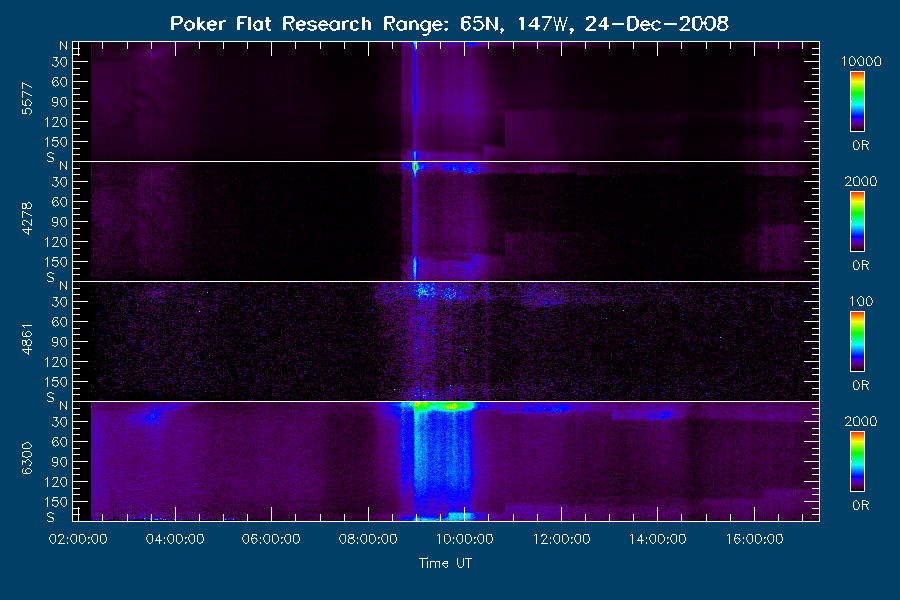Screen dimensions: 900x600
Task: Click the 120 tick label of the 5577 panel
Action: point(56,122)
